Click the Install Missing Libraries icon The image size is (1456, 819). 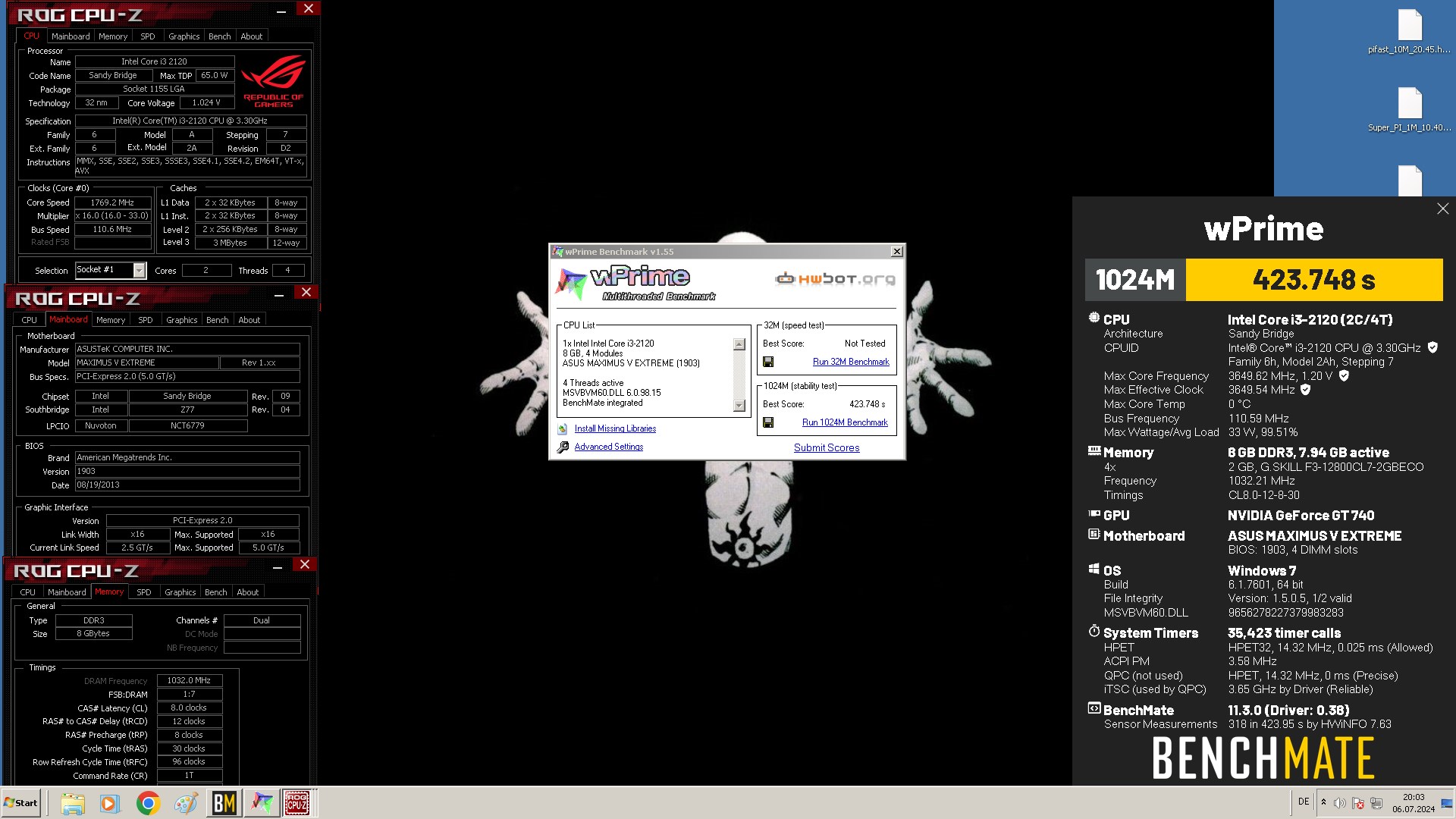[x=563, y=429]
